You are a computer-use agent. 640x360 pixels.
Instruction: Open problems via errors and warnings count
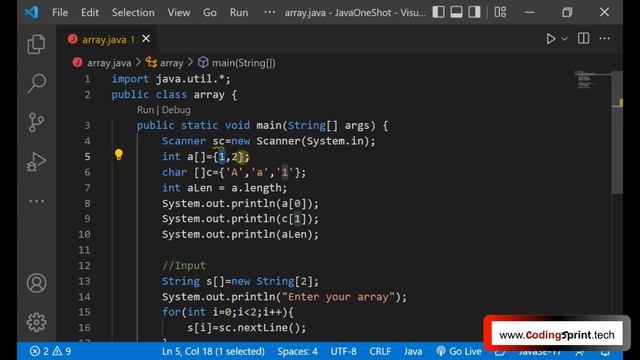tap(51, 351)
